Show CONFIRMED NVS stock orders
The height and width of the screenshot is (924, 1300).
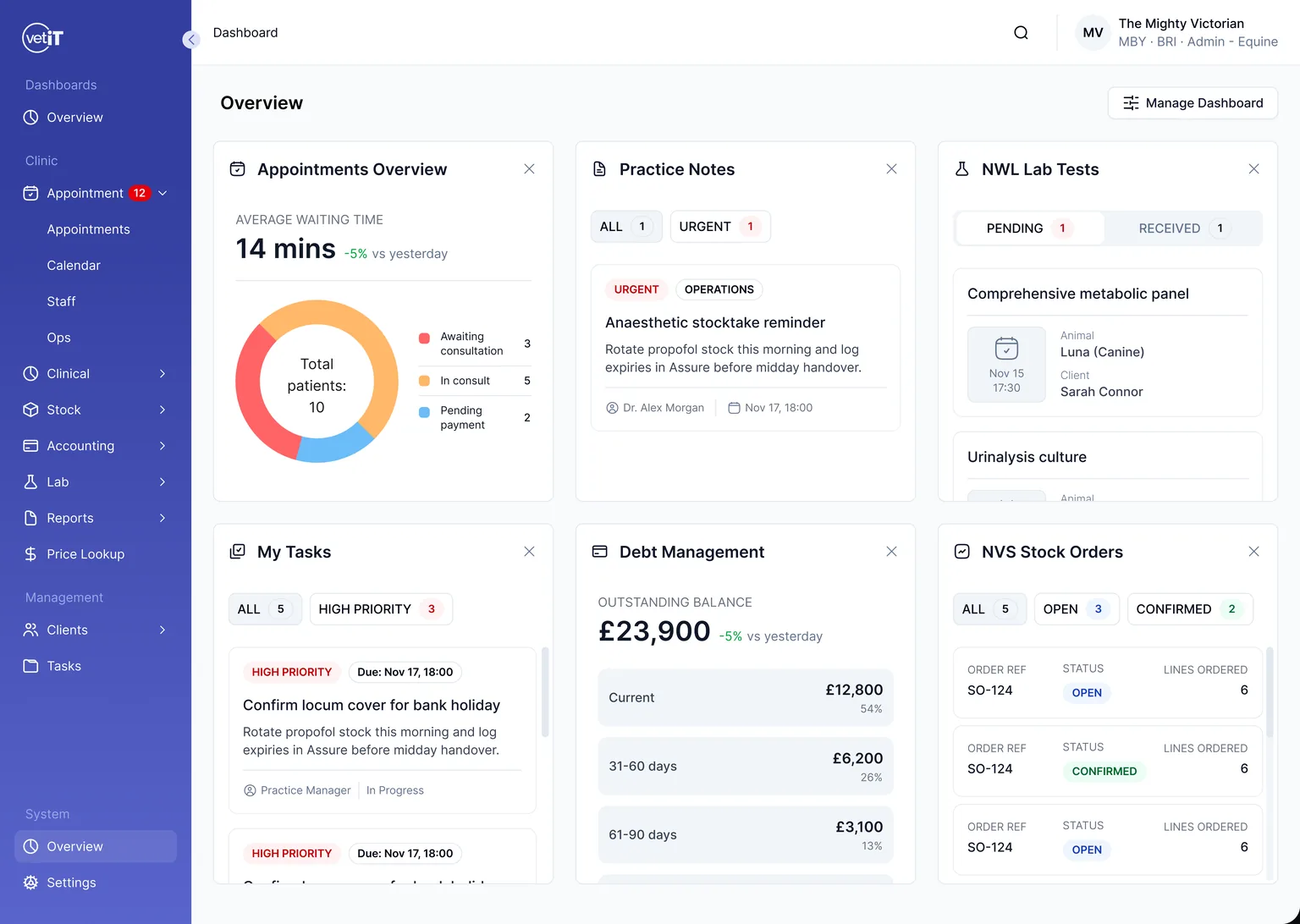click(1190, 609)
